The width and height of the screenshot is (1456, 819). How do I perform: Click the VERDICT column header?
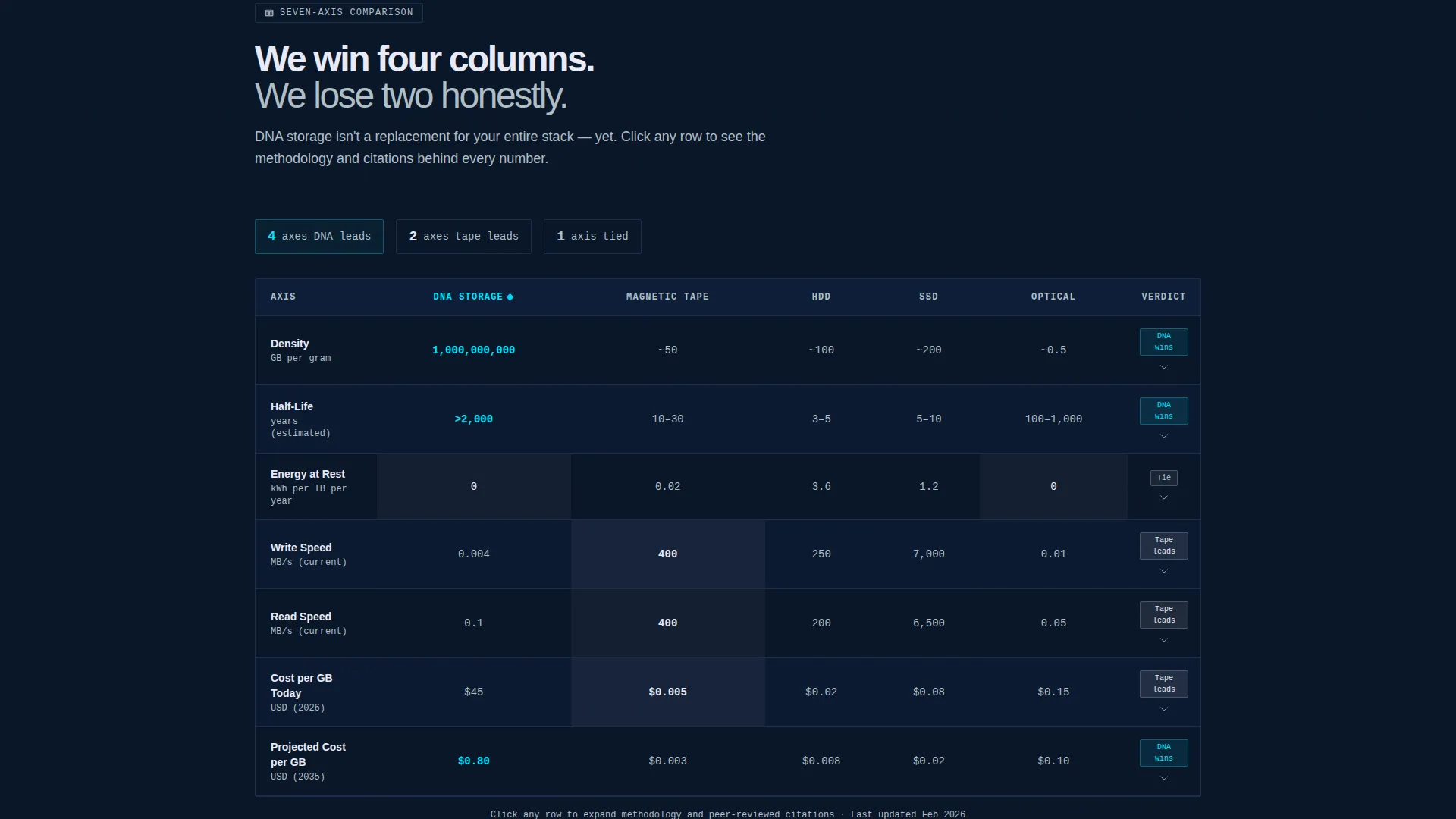[1163, 297]
